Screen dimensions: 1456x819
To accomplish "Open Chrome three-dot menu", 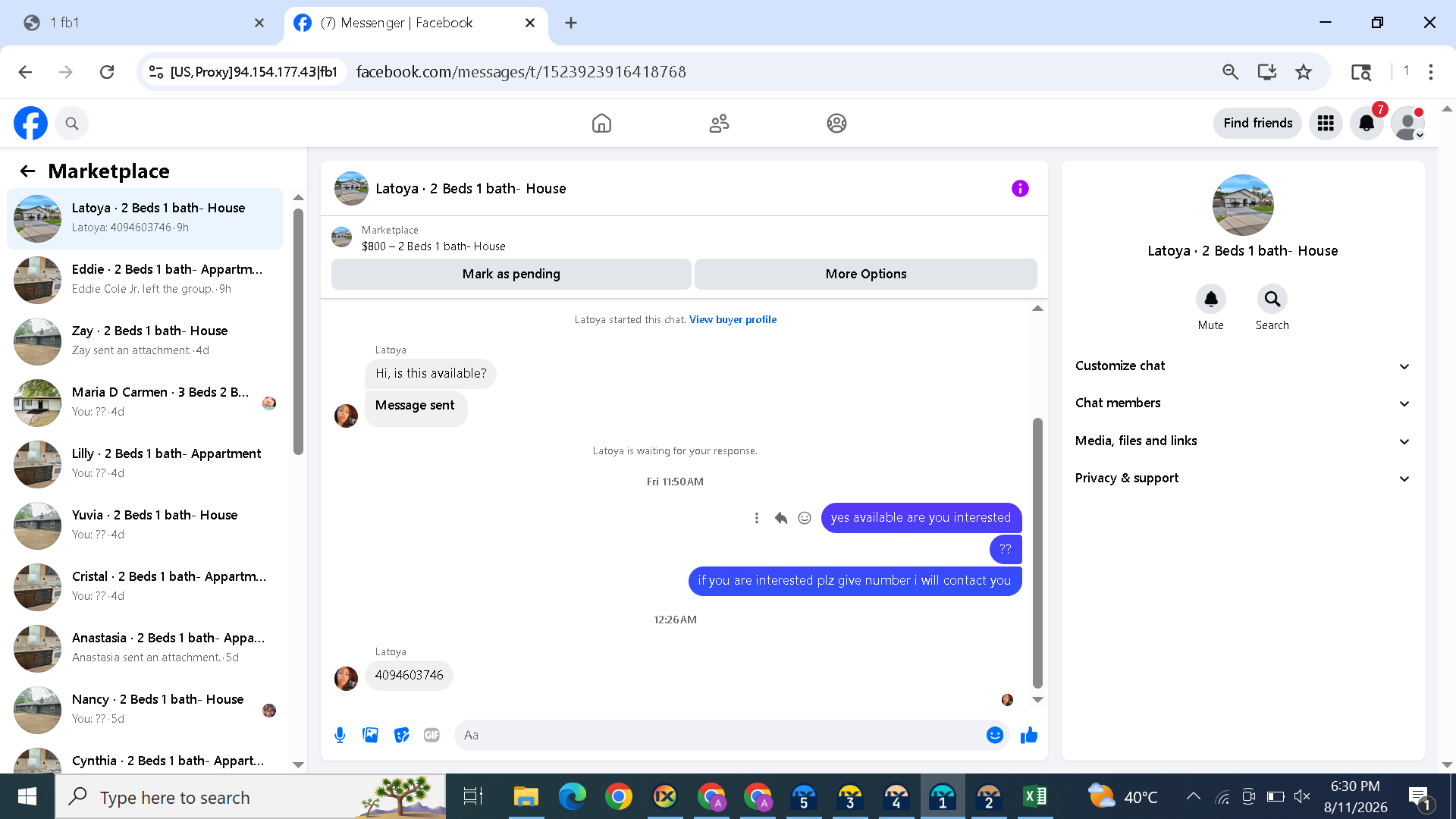I will coord(1431,72).
